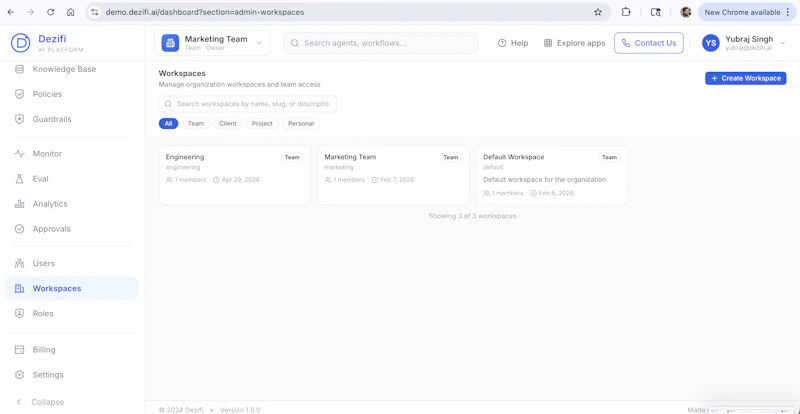Open the Engineering workspace card
This screenshot has height=414, width=800.
tap(235, 175)
